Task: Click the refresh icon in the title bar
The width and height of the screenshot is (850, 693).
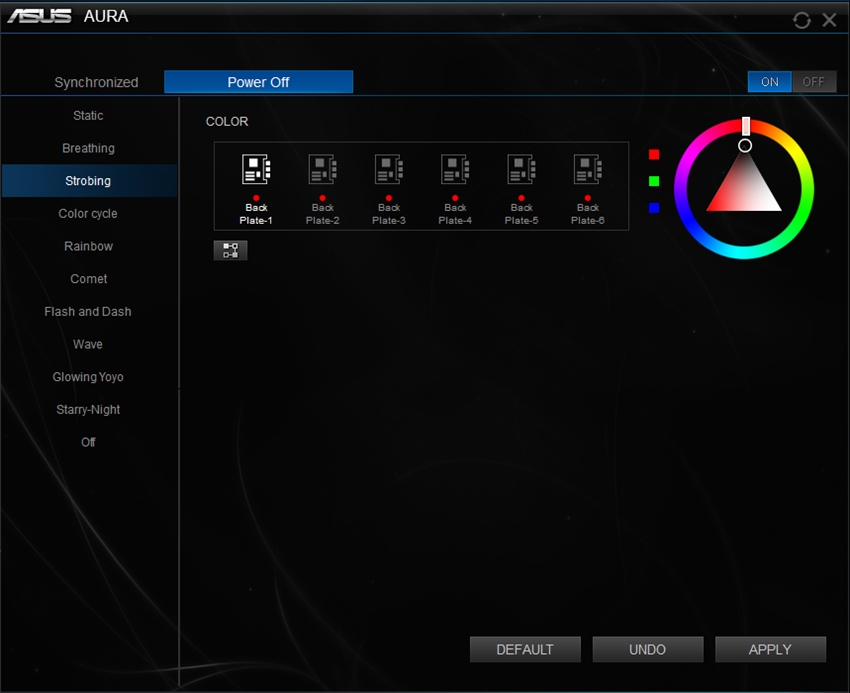Action: tap(801, 21)
